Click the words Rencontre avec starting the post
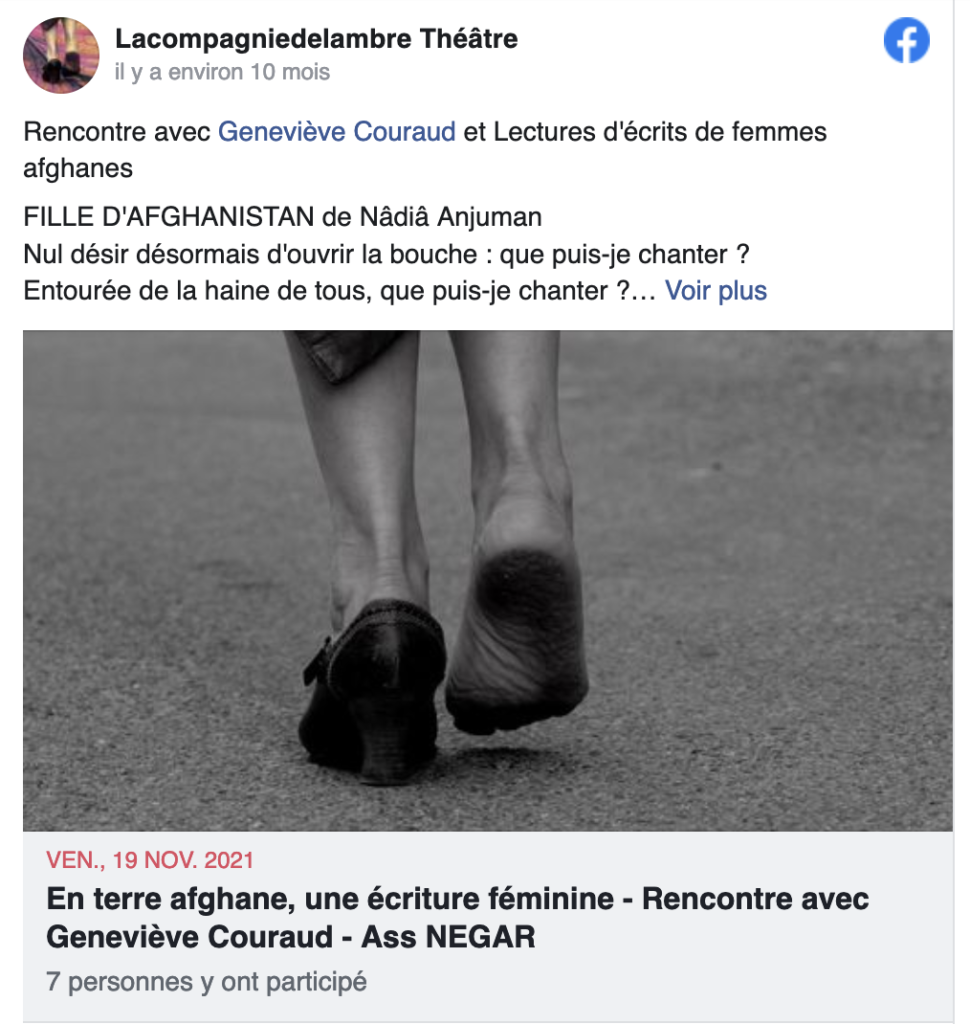This screenshot has width=970, height=1024. tap(117, 132)
